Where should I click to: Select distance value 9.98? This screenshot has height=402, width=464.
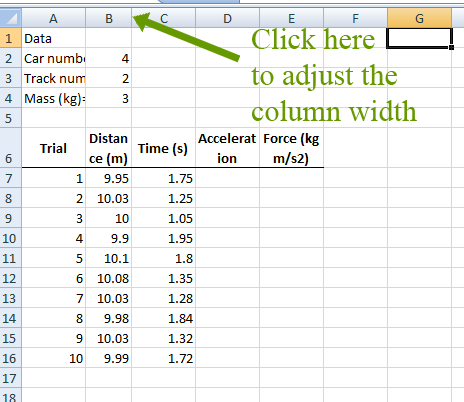pyautogui.click(x=109, y=318)
